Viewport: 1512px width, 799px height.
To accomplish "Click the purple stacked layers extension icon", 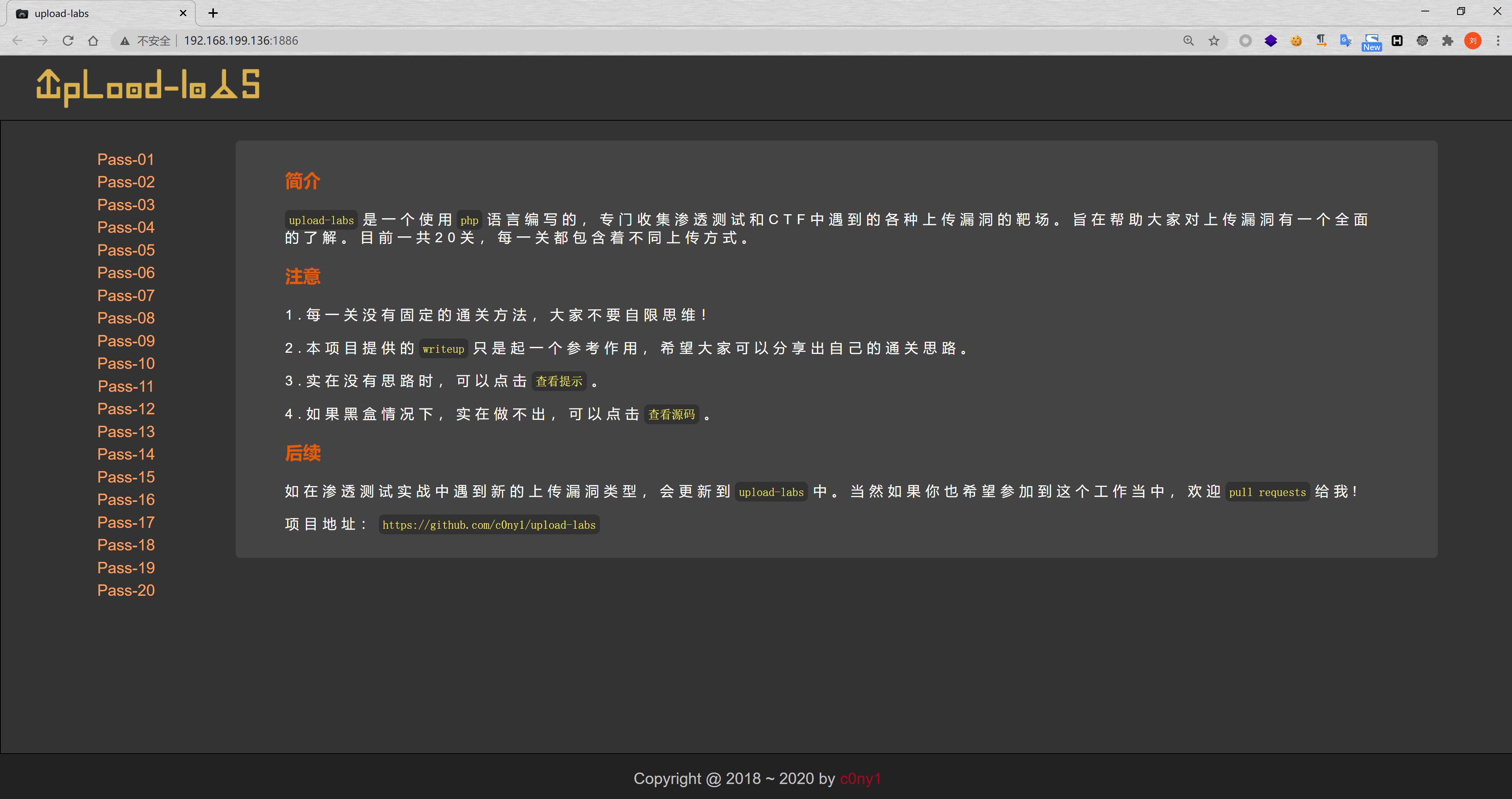I will coord(1271,41).
